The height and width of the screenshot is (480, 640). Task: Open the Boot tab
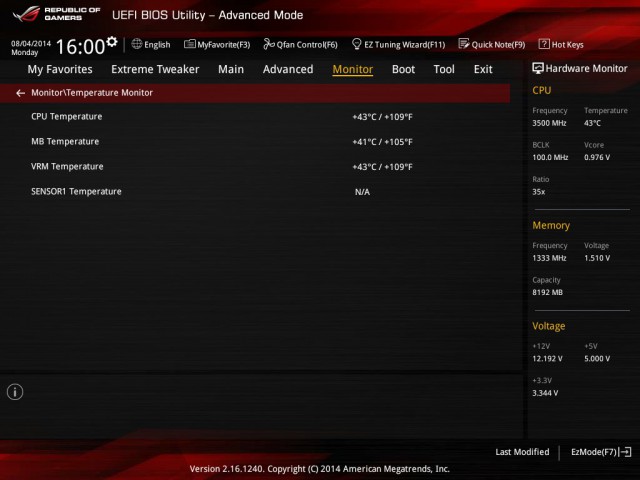click(x=403, y=69)
